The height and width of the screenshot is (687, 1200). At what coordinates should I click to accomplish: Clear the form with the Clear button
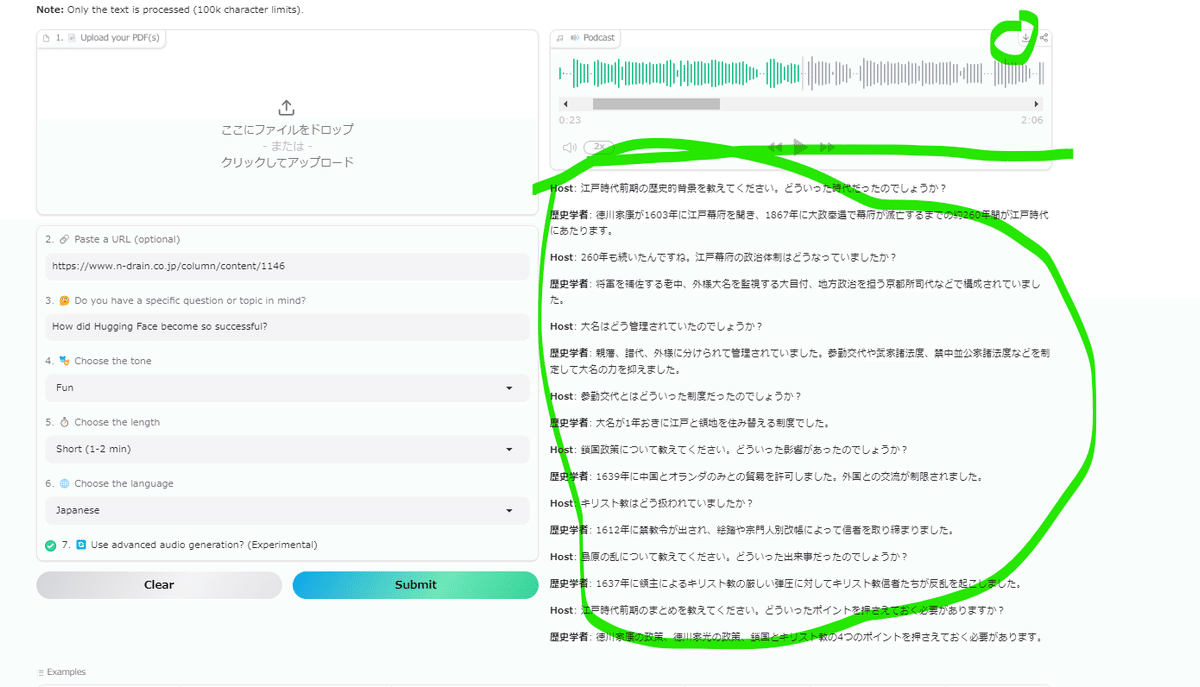click(157, 585)
